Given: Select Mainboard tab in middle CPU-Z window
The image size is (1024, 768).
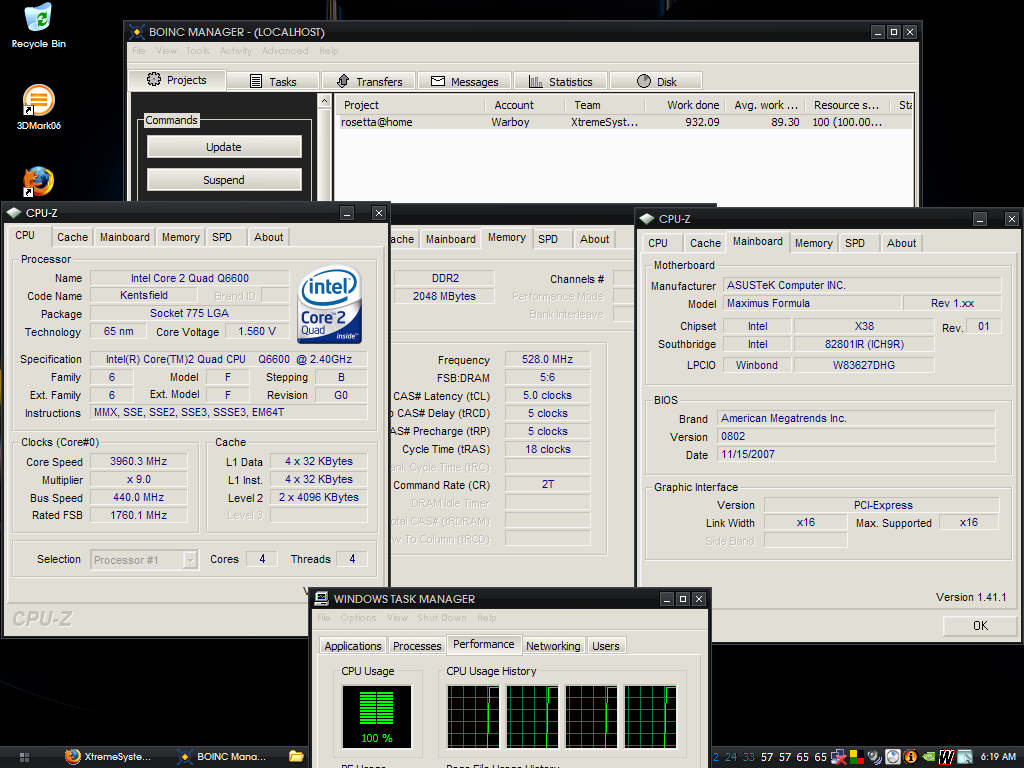Looking at the screenshot, I should [x=451, y=239].
